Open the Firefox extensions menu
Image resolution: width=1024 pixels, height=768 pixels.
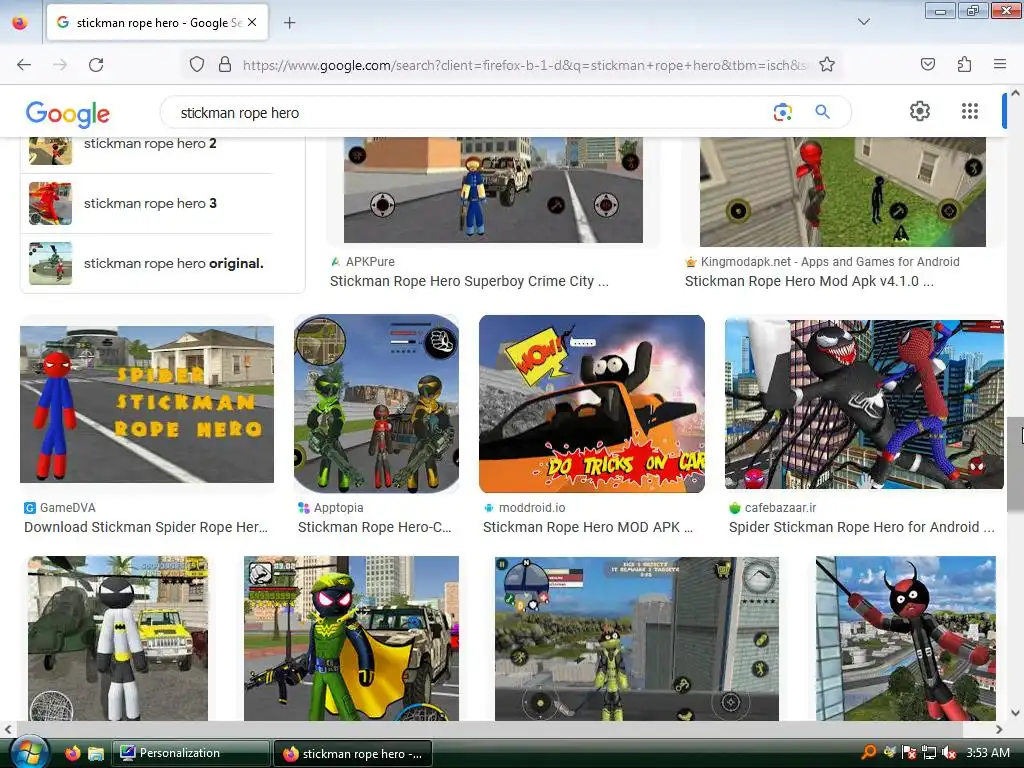click(964, 64)
